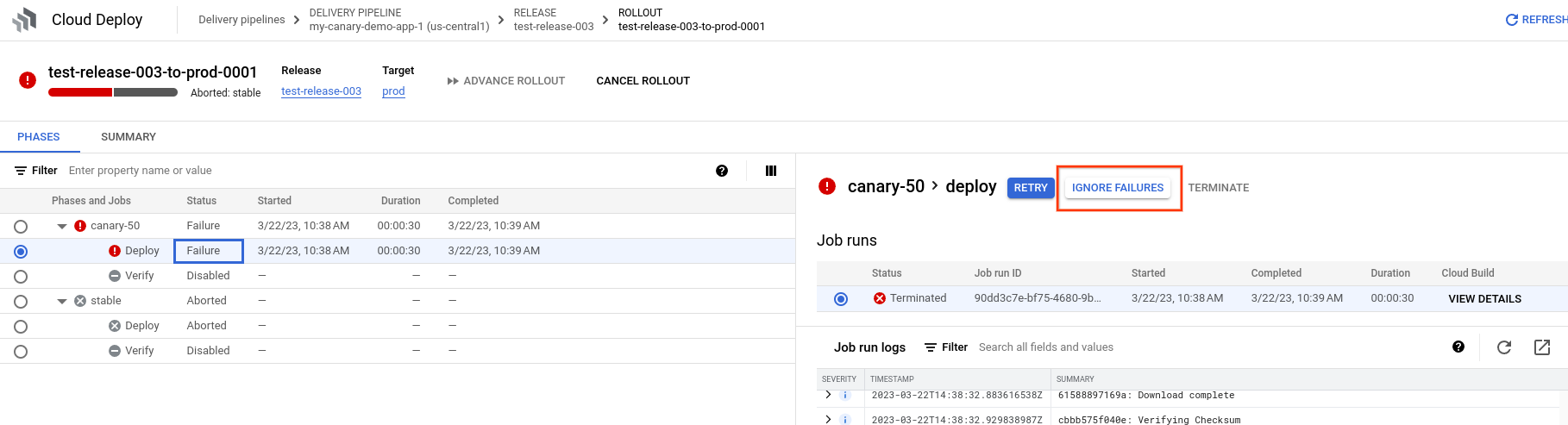Refresh the job run logs

click(x=1503, y=347)
